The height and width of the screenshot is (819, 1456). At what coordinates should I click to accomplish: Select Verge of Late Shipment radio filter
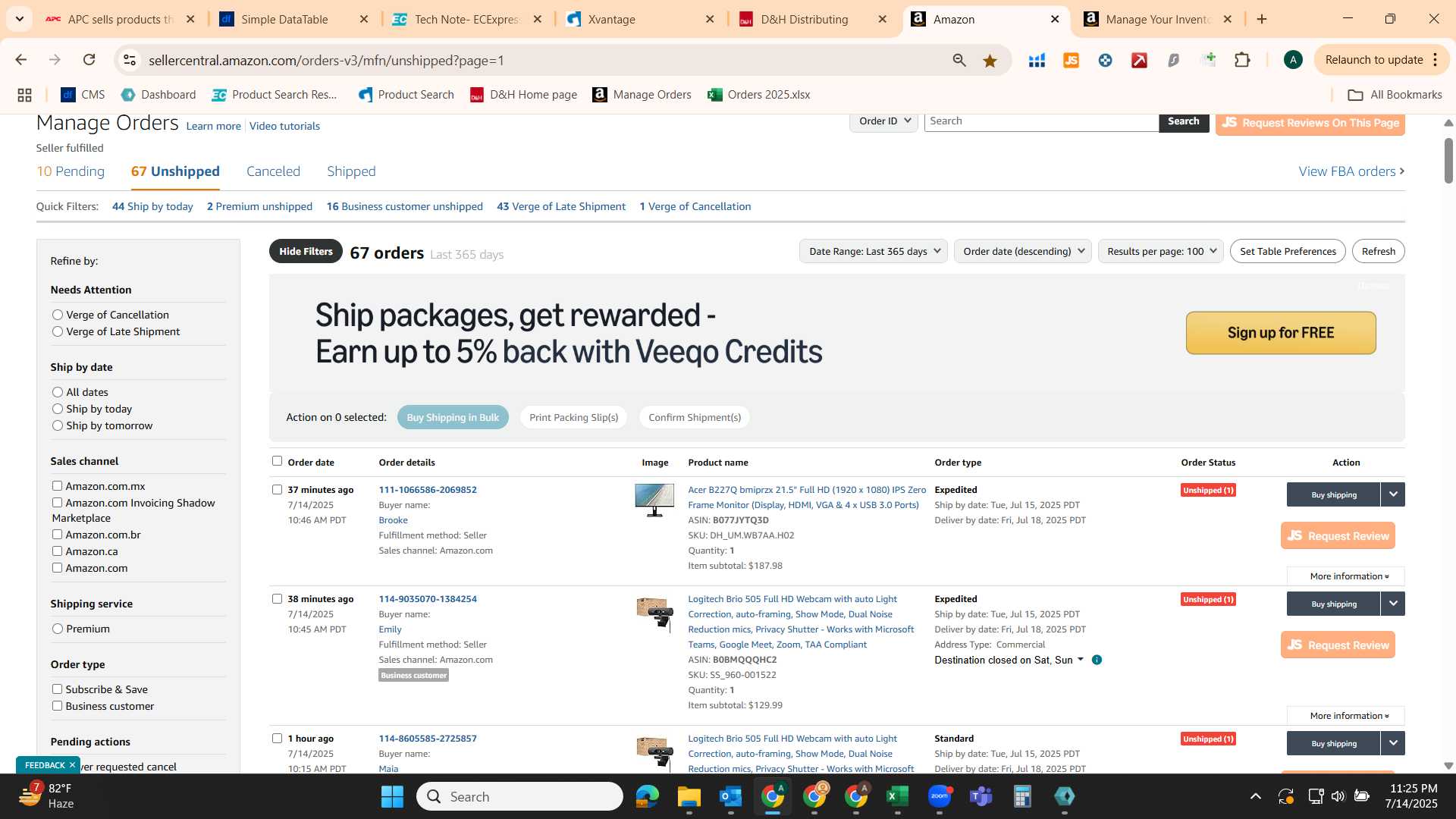pos(58,331)
